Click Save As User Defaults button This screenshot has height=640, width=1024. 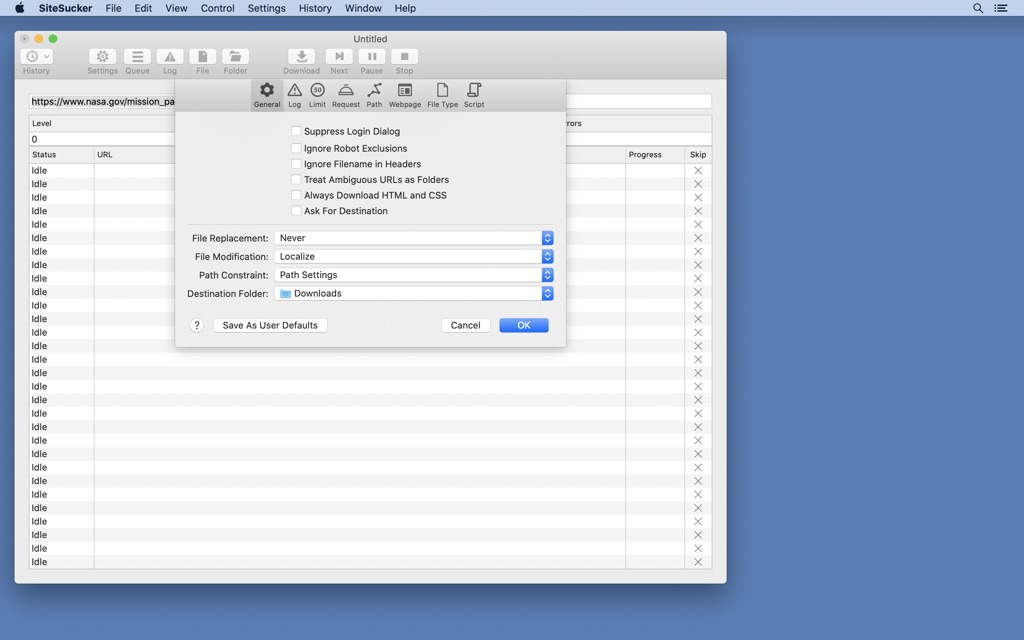pyautogui.click(x=270, y=325)
